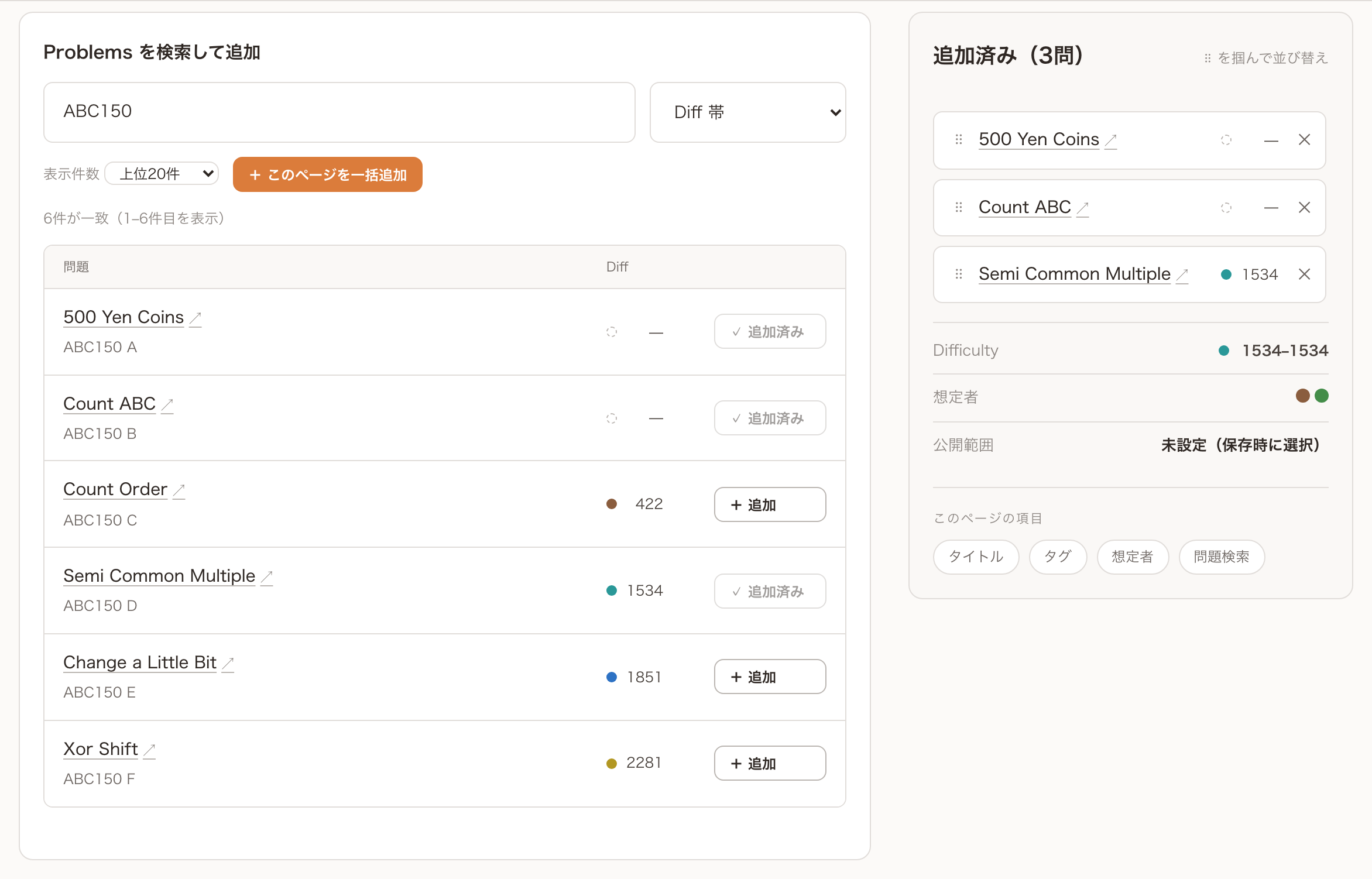This screenshot has height=879, width=1372.
Task: Click 追加済み button for Count ABC
Action: click(770, 418)
